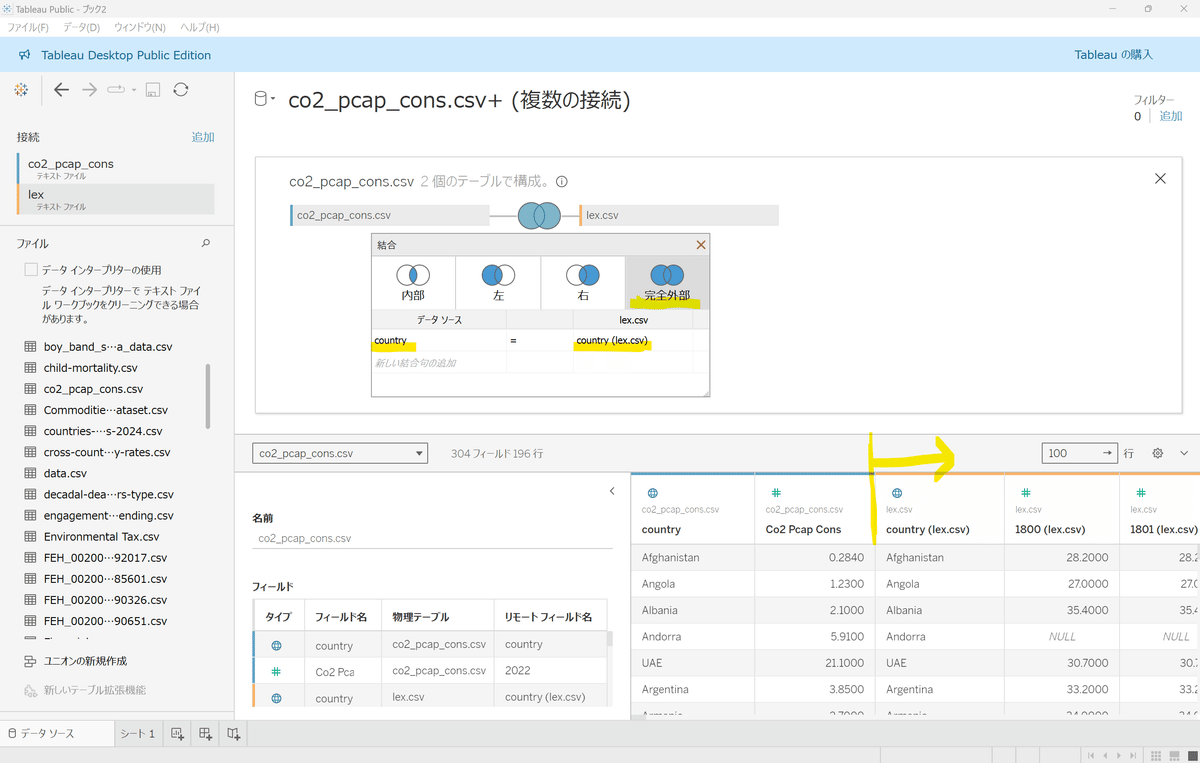Refresh the data source with circular arrows

click(181, 90)
